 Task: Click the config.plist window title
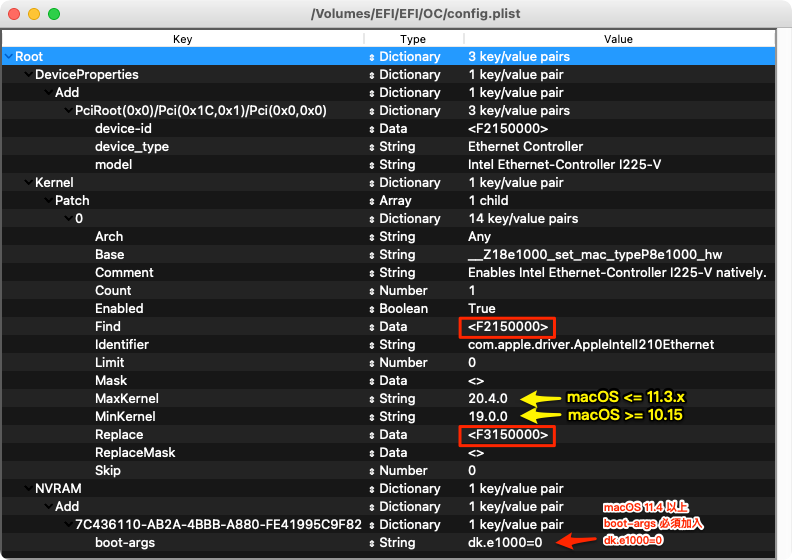pos(415,14)
